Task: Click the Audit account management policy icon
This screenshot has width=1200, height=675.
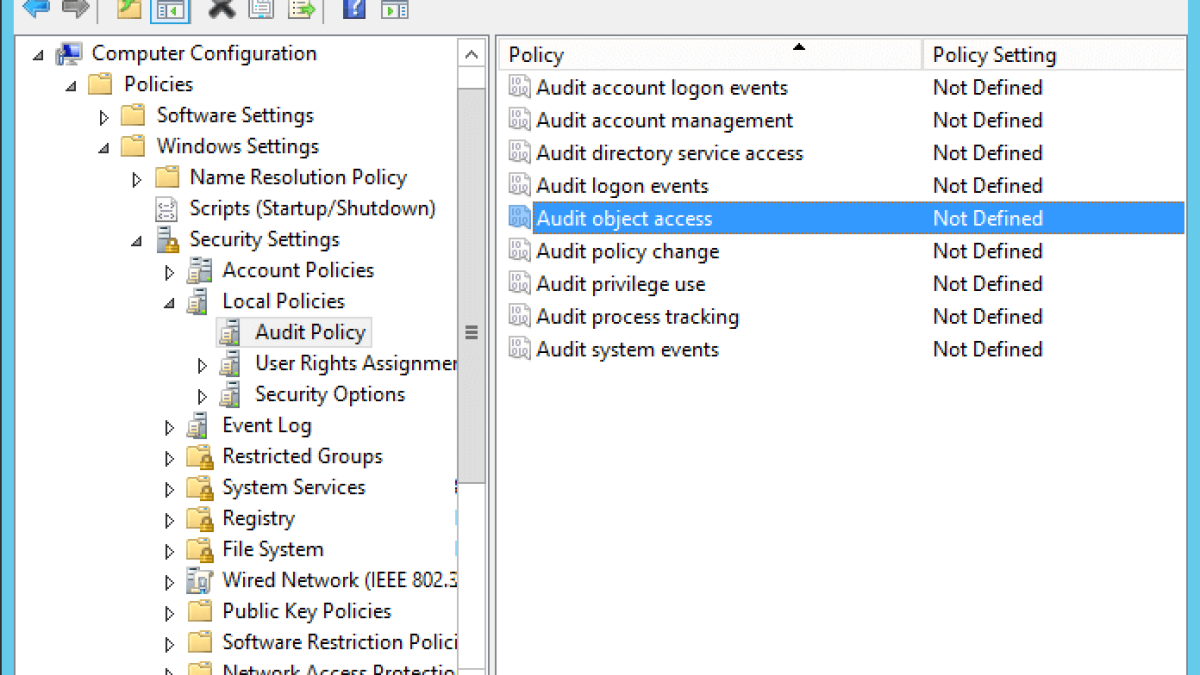Action: click(519, 121)
